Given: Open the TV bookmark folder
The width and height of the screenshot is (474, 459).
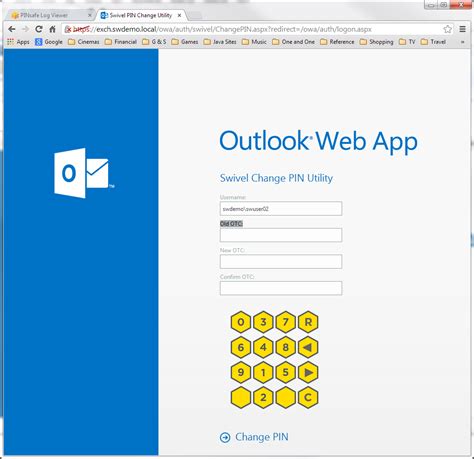Looking at the screenshot, I should click(x=407, y=42).
